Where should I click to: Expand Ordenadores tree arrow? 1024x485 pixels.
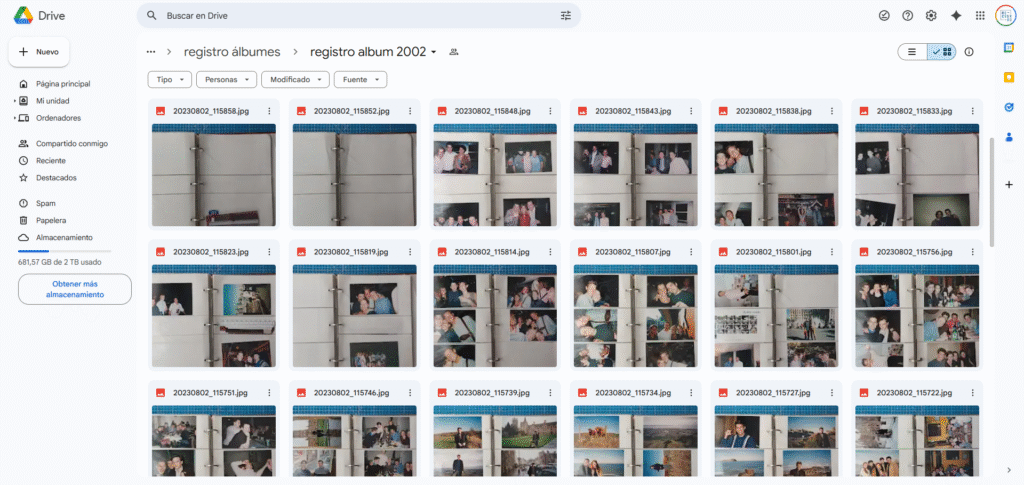(14, 118)
